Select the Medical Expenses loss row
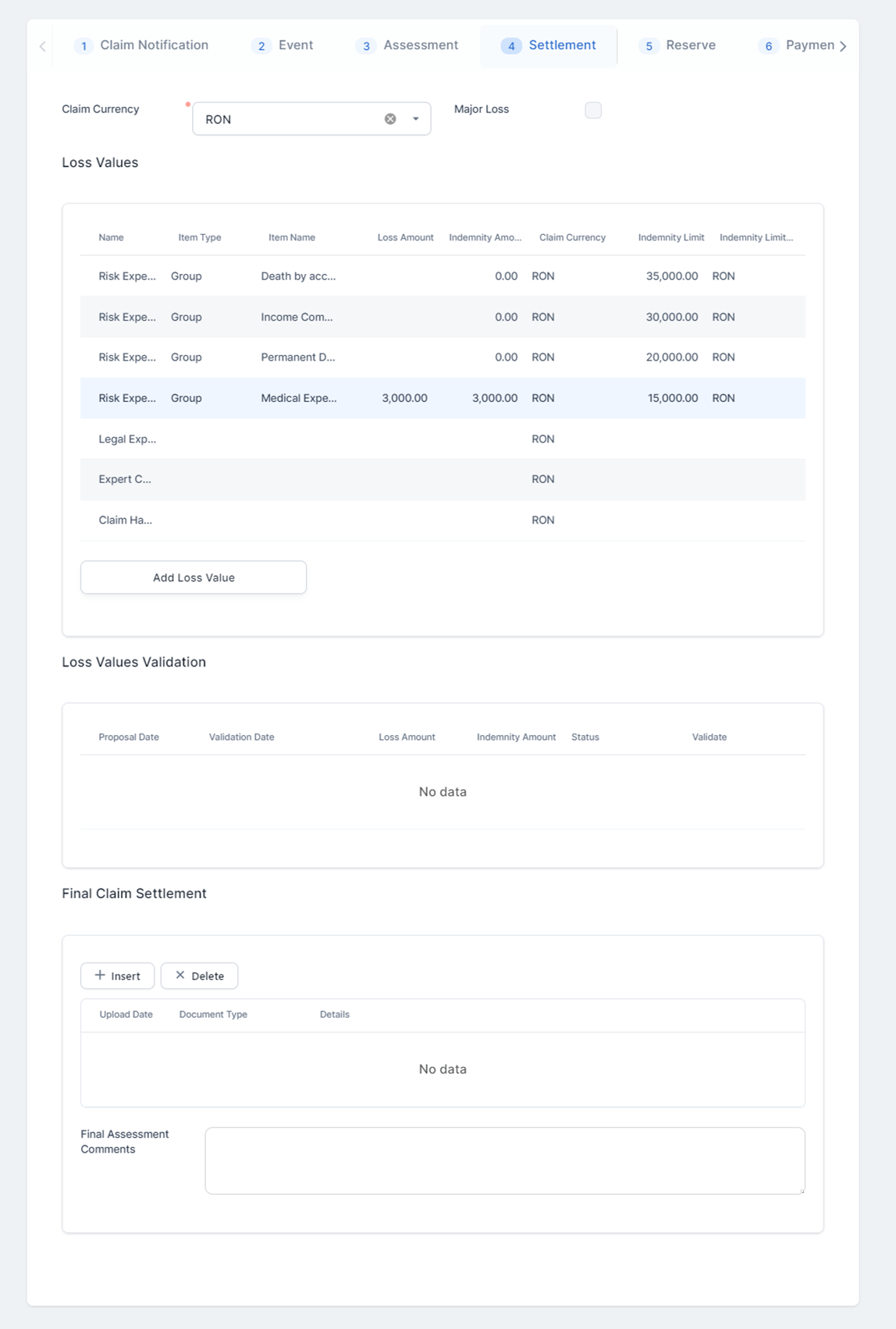This screenshot has height=1329, width=896. pyautogui.click(x=298, y=398)
